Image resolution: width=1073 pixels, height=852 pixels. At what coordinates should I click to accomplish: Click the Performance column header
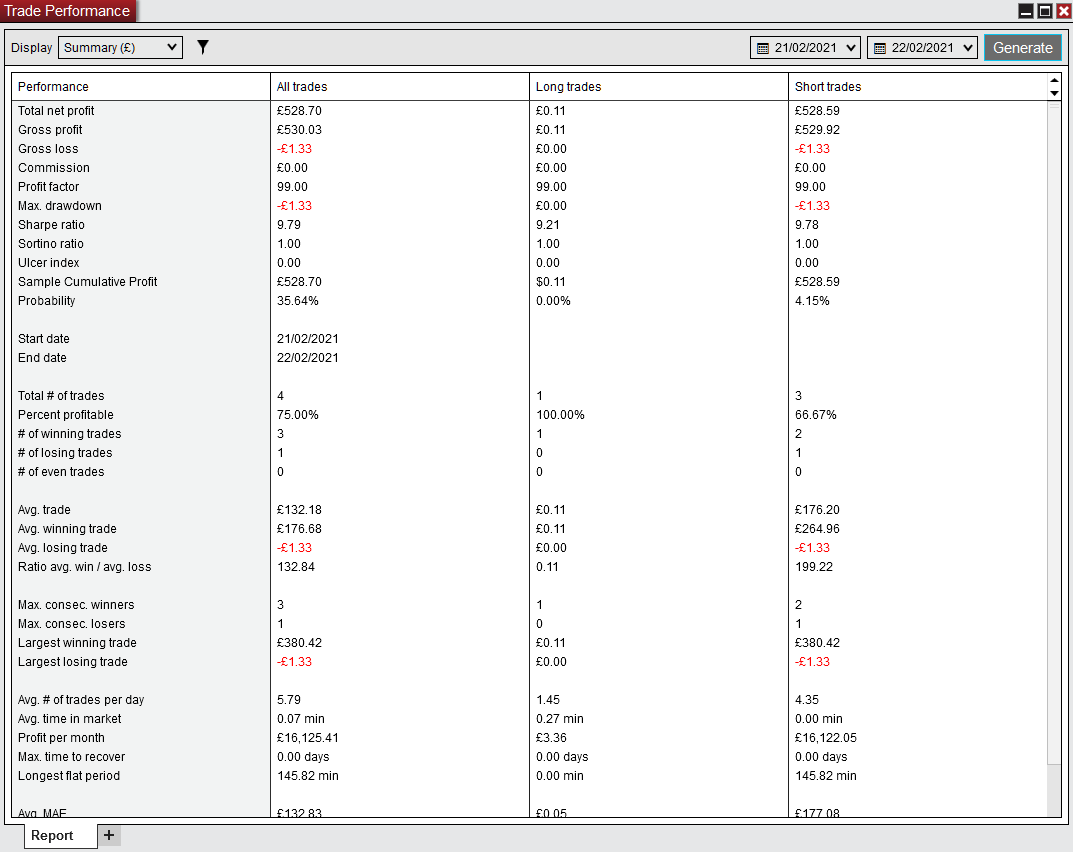[x=53, y=87]
